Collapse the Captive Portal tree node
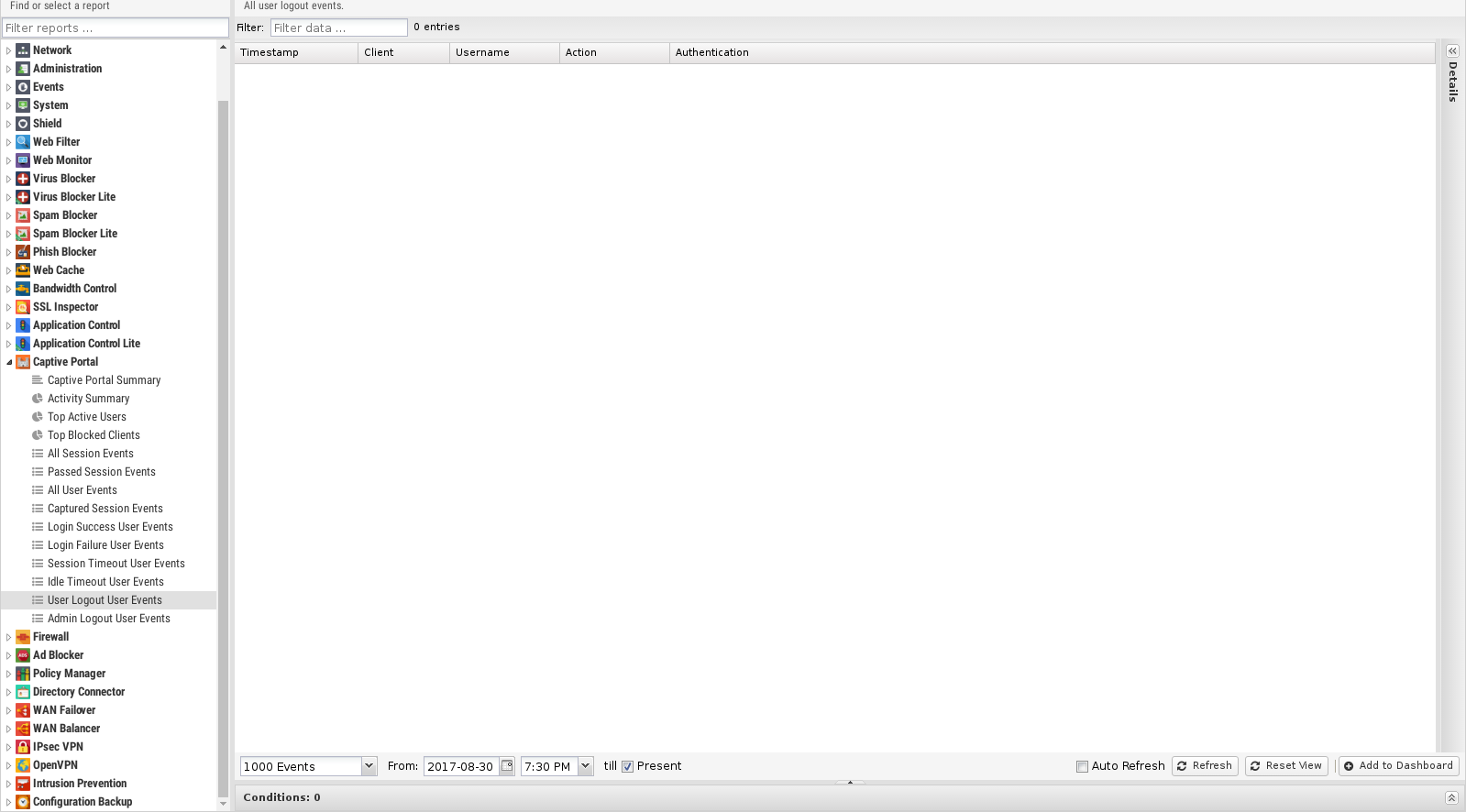 9,362
